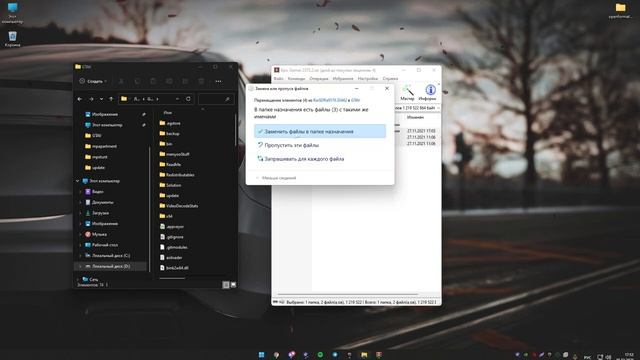Choose Заменить файлы в папке назначения
This screenshot has width=640, height=360.
pos(320,131)
